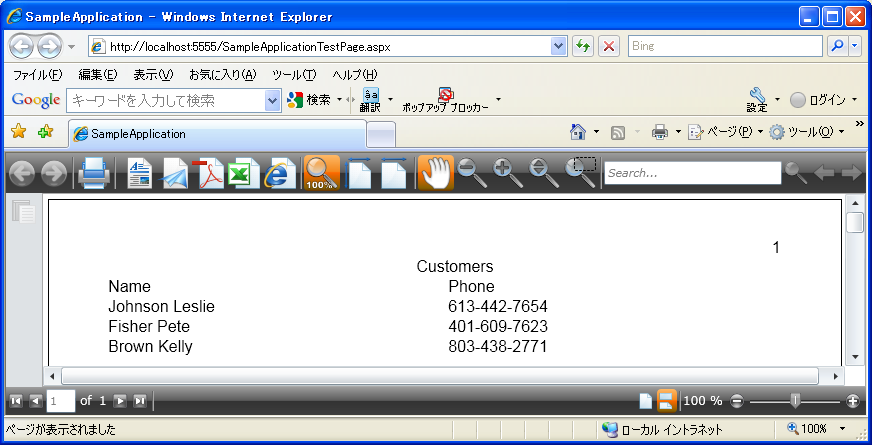Switch to single page view mode
This screenshot has height=445, width=872.
pos(646,400)
